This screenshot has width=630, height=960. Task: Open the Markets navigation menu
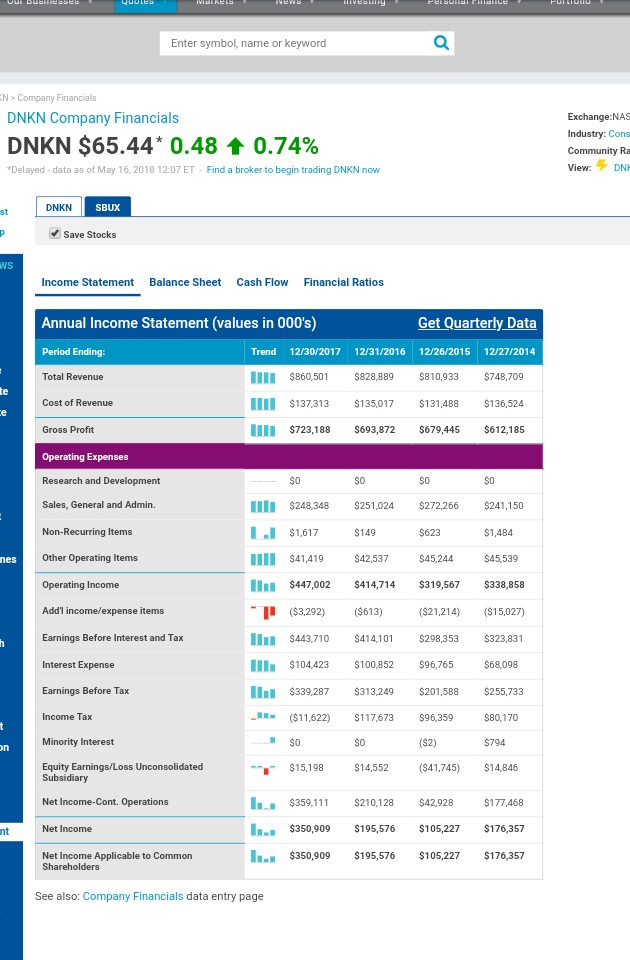221,4
